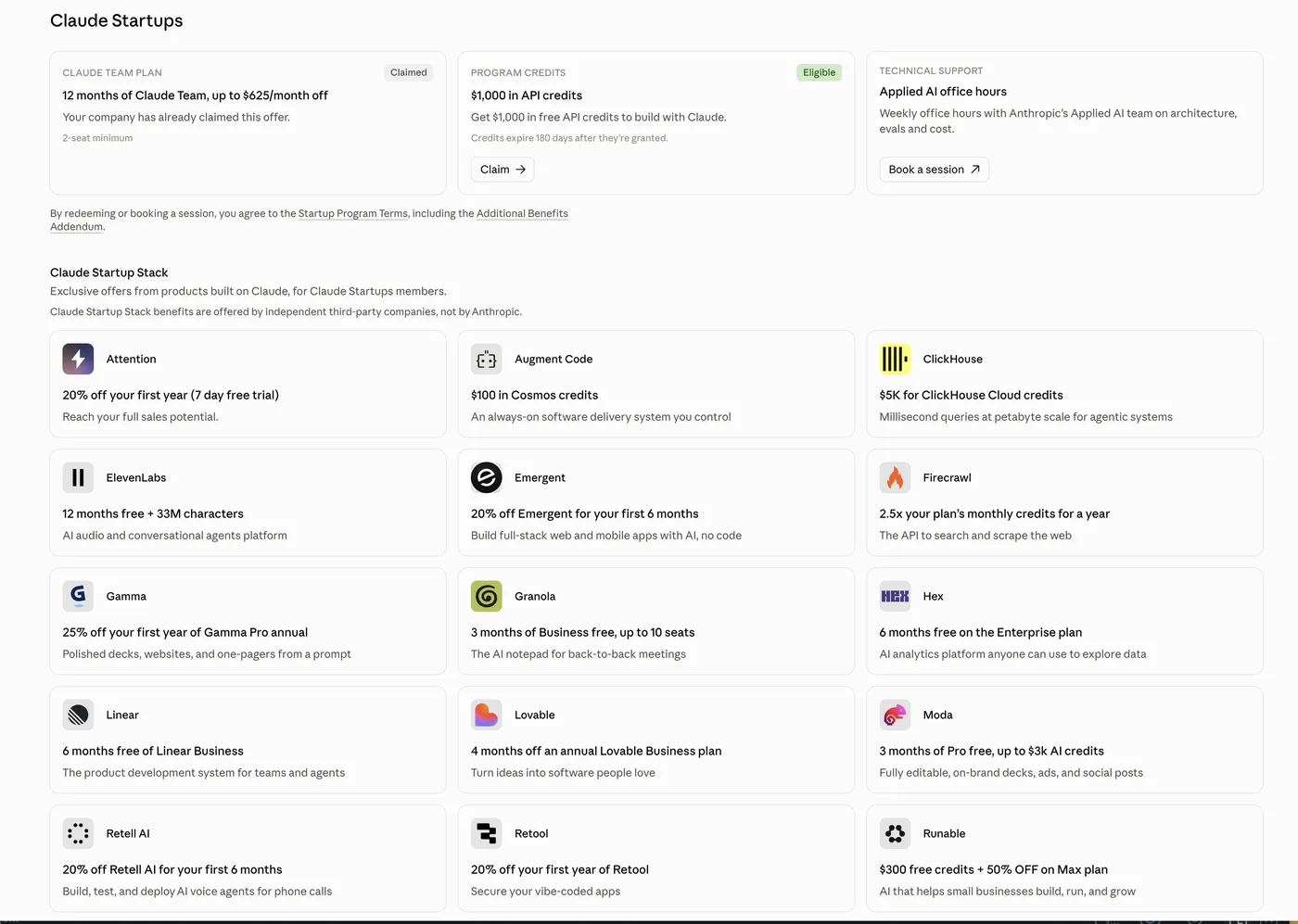Click the Gamma G logo
The width and height of the screenshot is (1298, 924).
pyautogui.click(x=78, y=596)
